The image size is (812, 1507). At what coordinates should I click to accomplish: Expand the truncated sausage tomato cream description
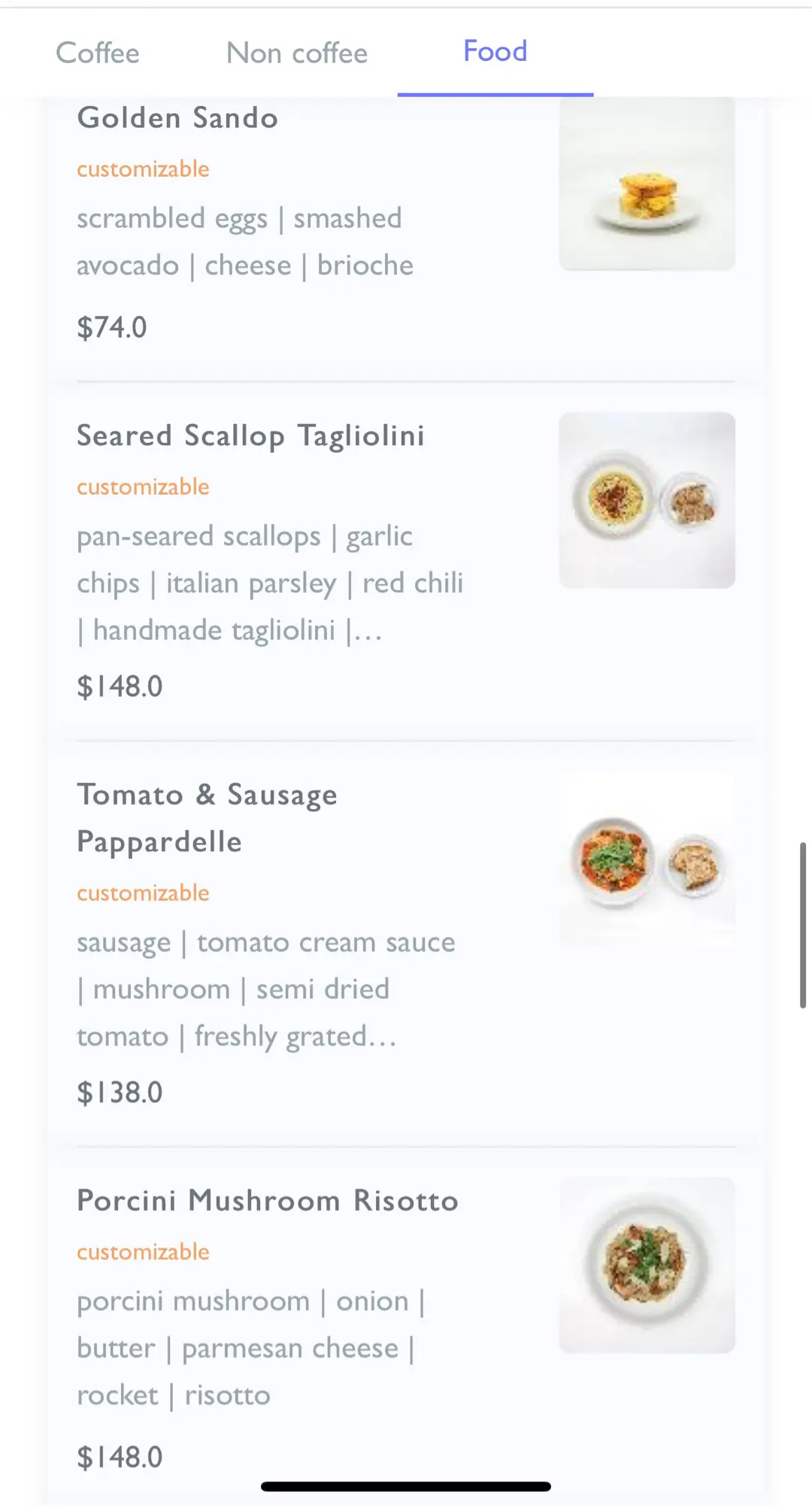265,990
